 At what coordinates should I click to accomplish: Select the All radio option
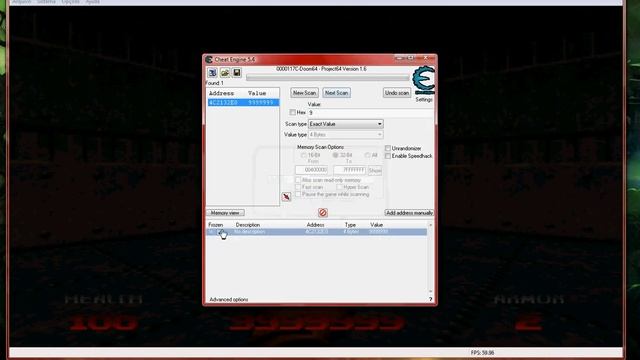coord(367,156)
